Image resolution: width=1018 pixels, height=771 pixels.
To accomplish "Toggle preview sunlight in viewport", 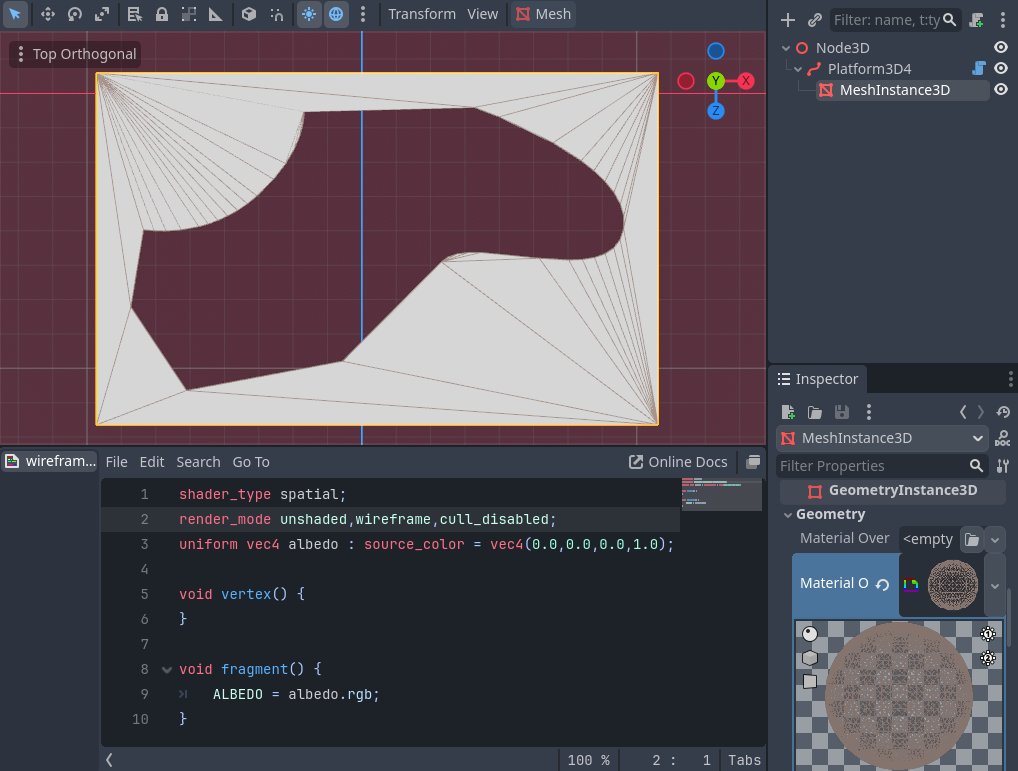I will click(x=309, y=14).
